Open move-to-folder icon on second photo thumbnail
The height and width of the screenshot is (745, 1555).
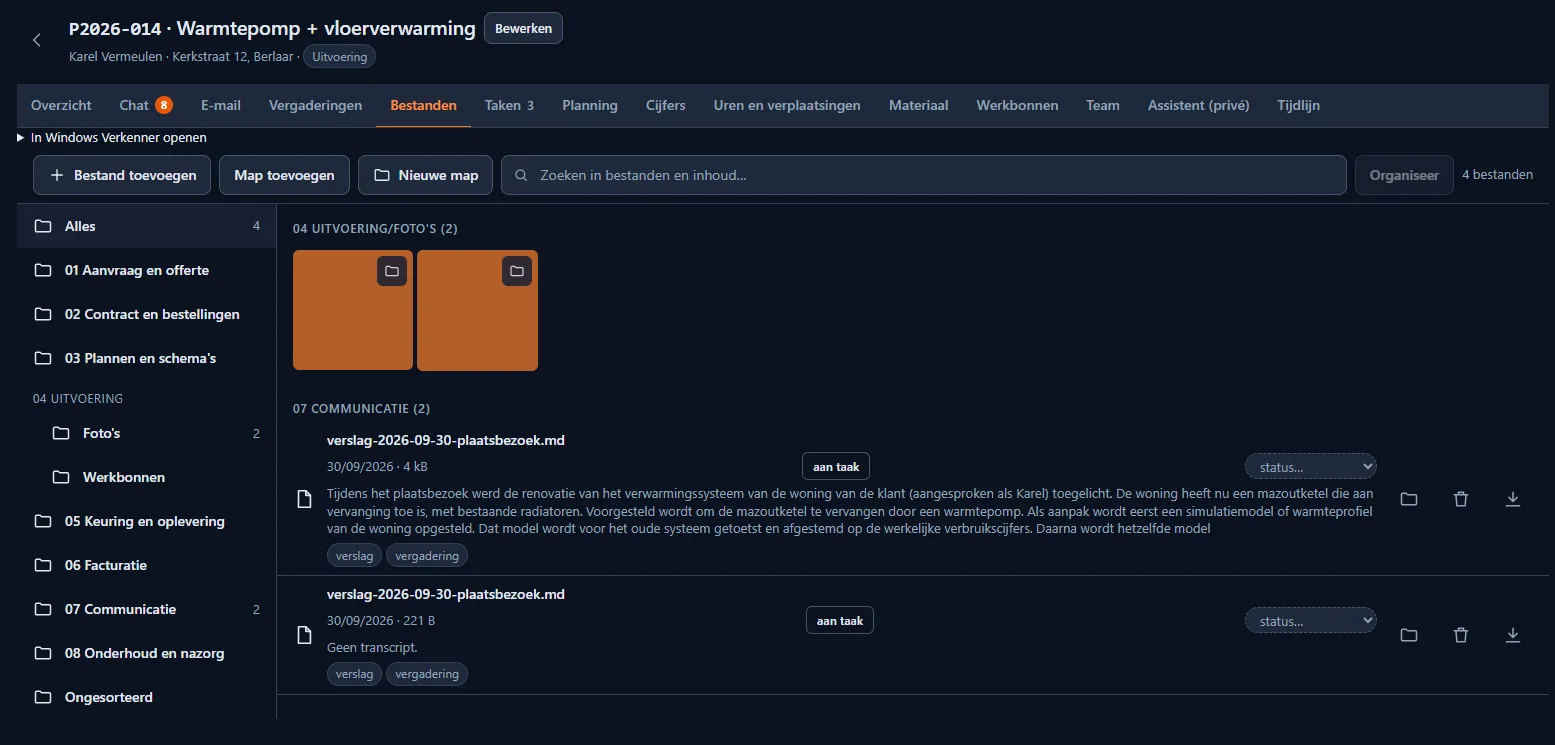516,271
